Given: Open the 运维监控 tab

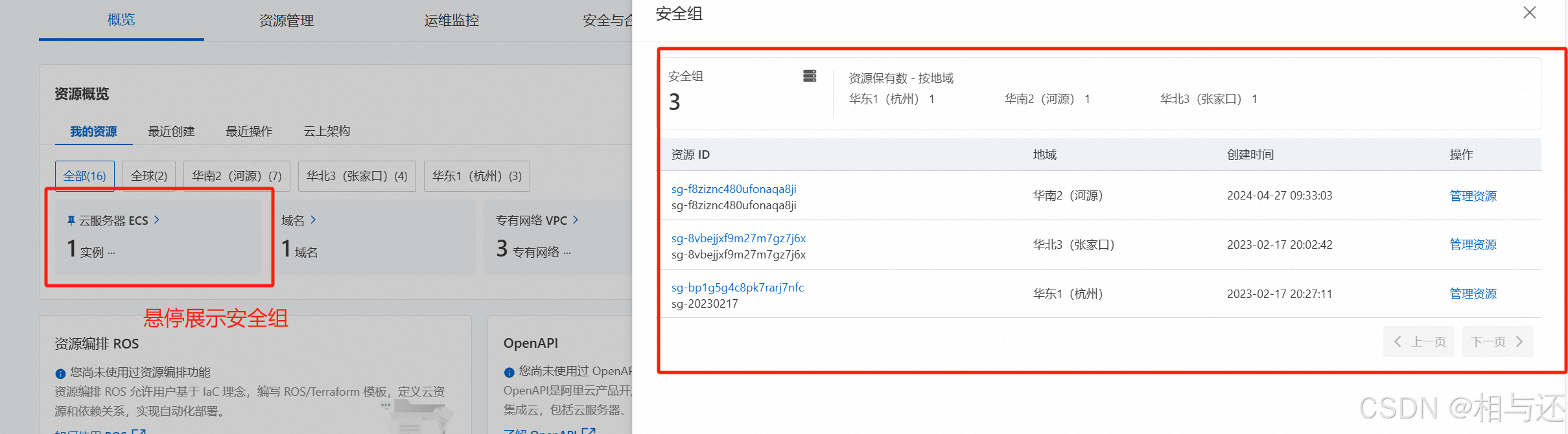Looking at the screenshot, I should coord(452,20).
